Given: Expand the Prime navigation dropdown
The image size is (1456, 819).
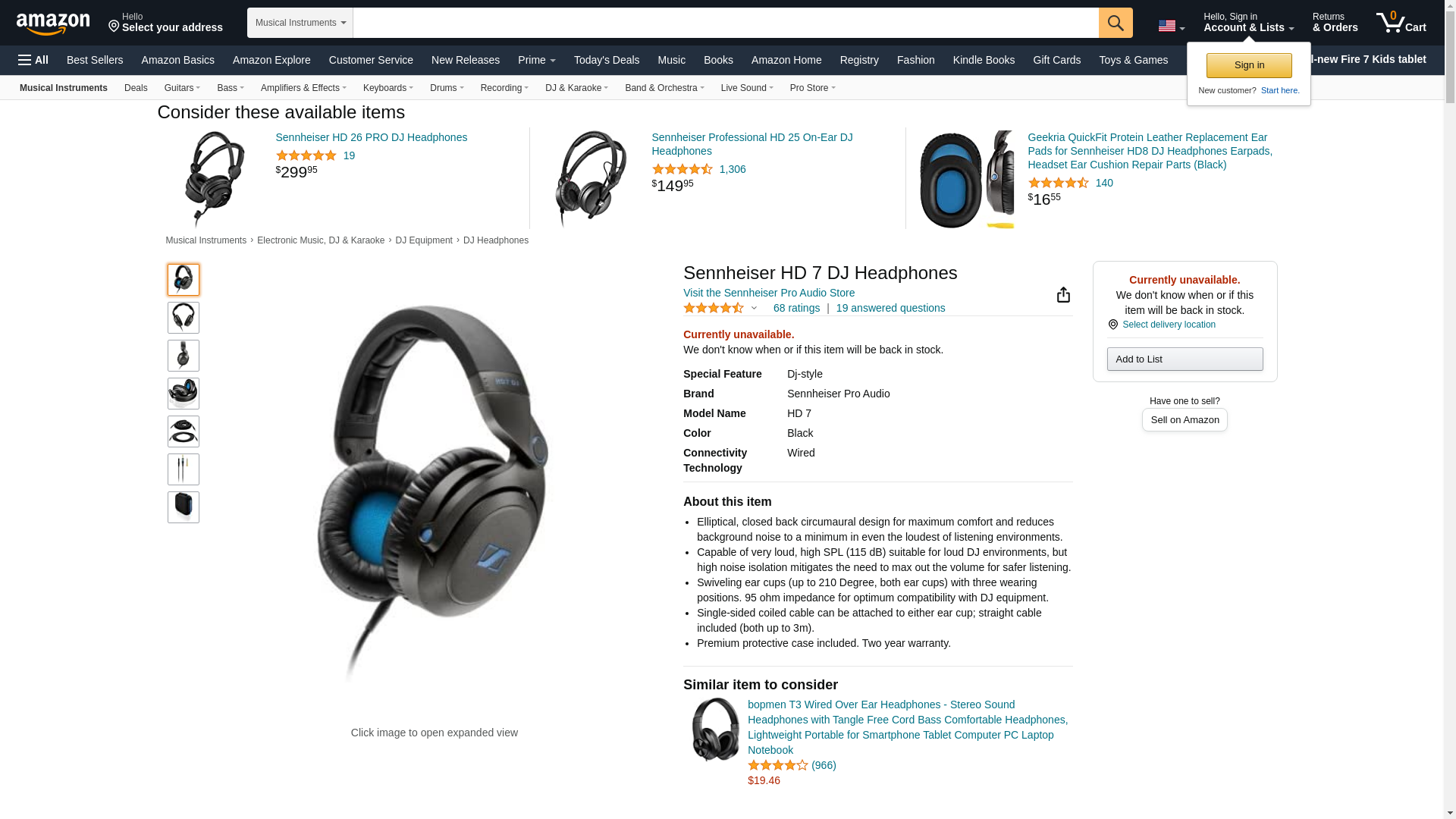Looking at the screenshot, I should click(536, 60).
